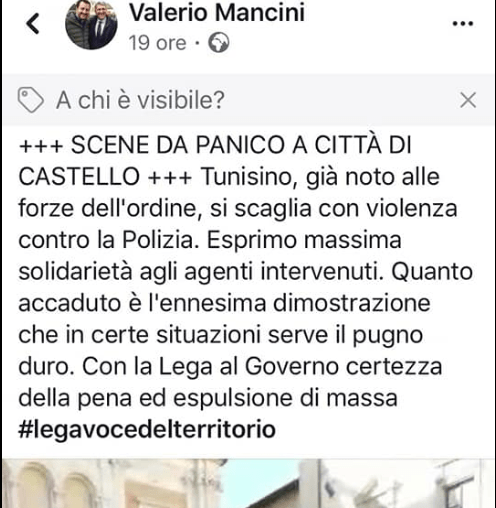The image size is (496, 508).
Task: Open the Valerio Mancini profile name link
Action: pyautogui.click(x=217, y=12)
